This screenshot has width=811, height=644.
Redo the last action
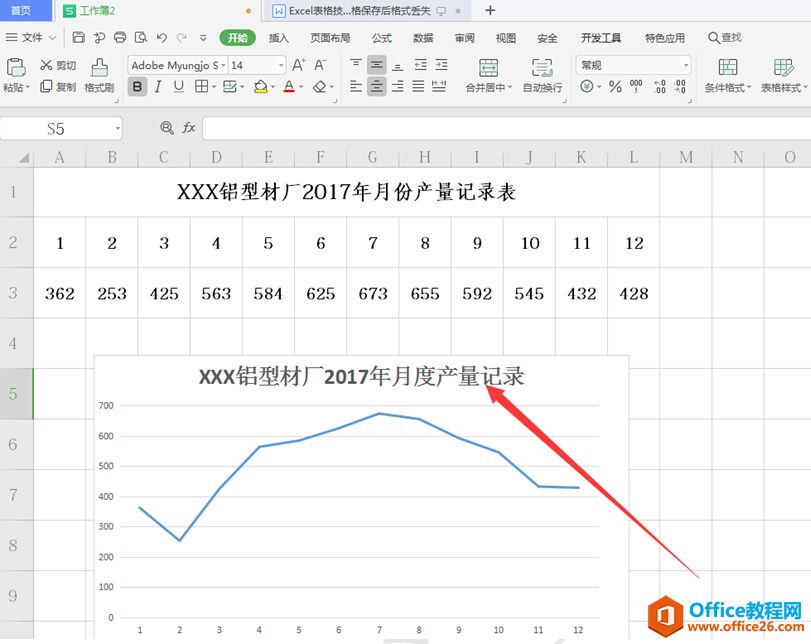[182, 37]
